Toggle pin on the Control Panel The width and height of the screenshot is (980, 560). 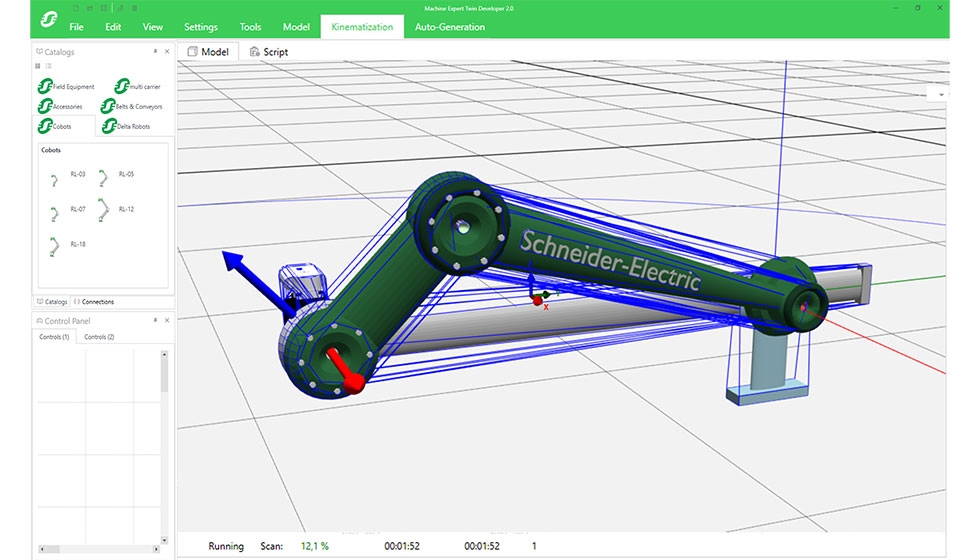click(x=155, y=321)
